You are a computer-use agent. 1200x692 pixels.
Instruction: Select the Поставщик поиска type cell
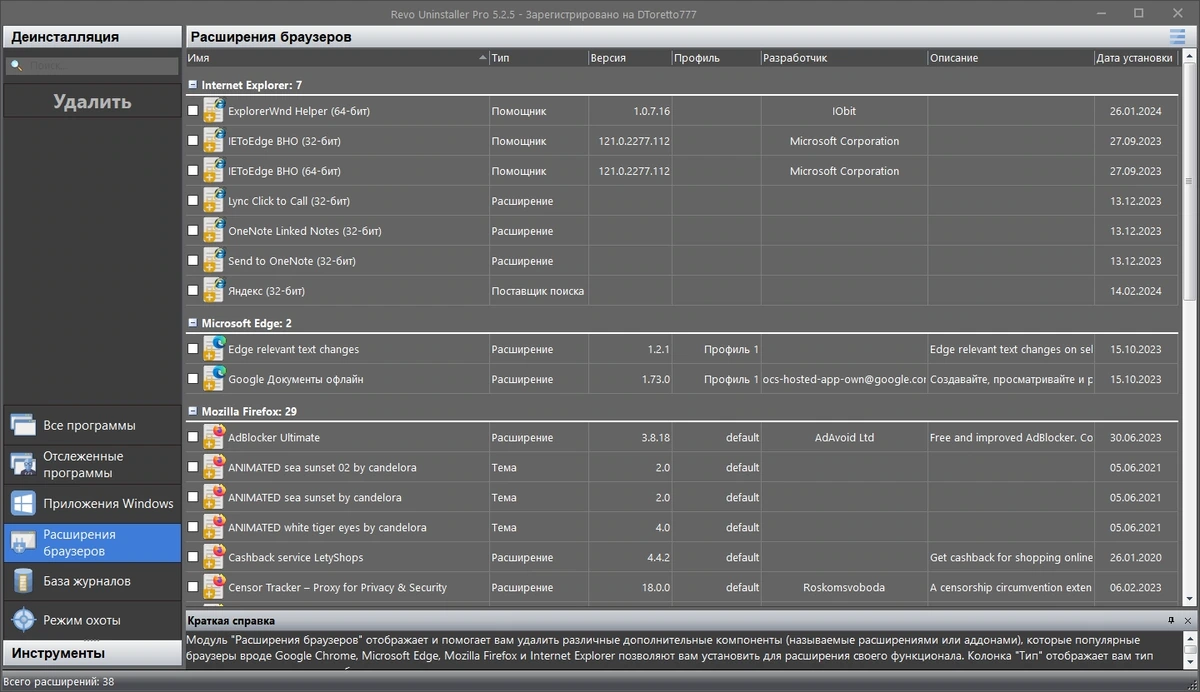(x=538, y=291)
